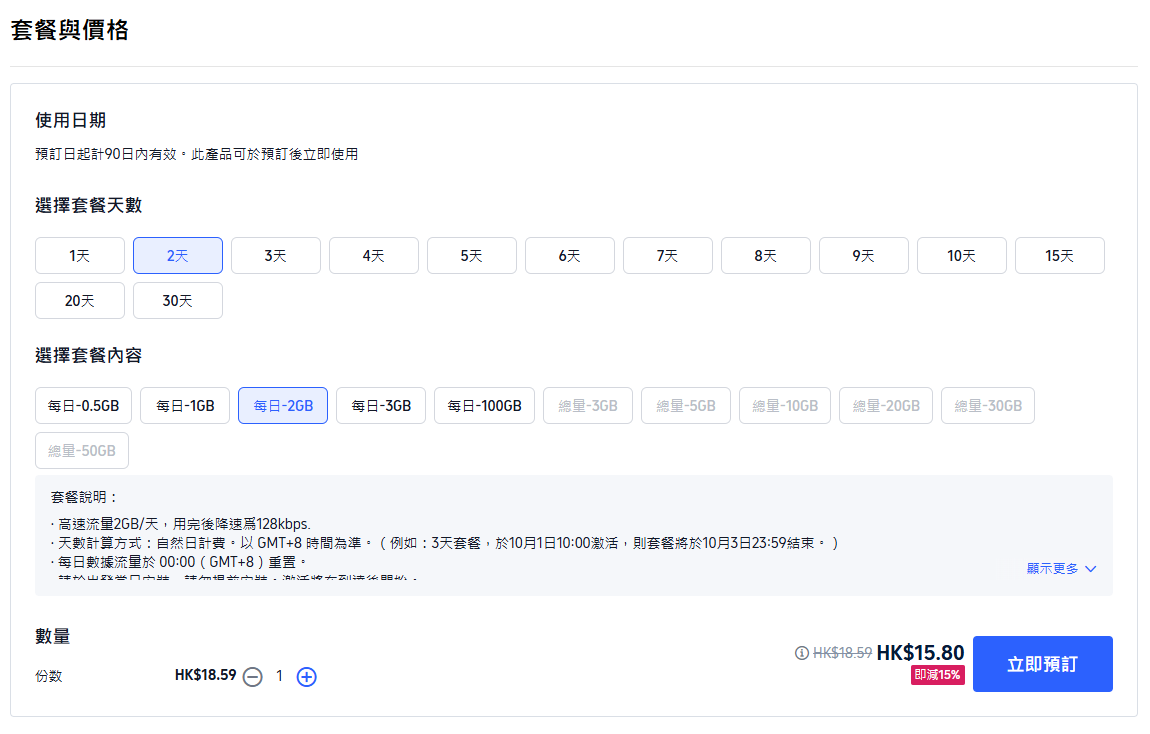The width and height of the screenshot is (1150, 734).
Task: Click the 立即預訂 book now button
Action: (1043, 664)
